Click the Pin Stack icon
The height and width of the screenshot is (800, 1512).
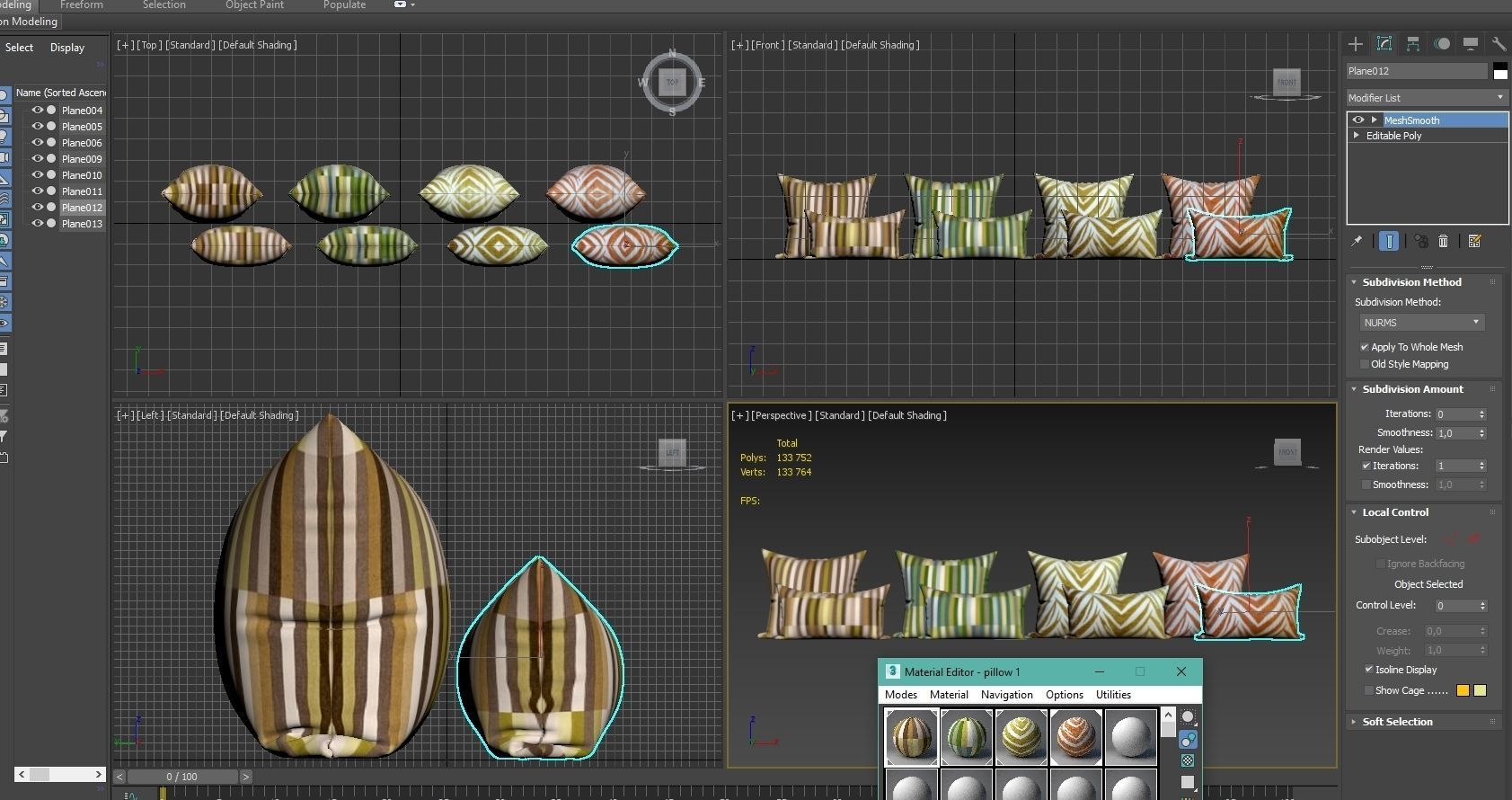[1357, 241]
